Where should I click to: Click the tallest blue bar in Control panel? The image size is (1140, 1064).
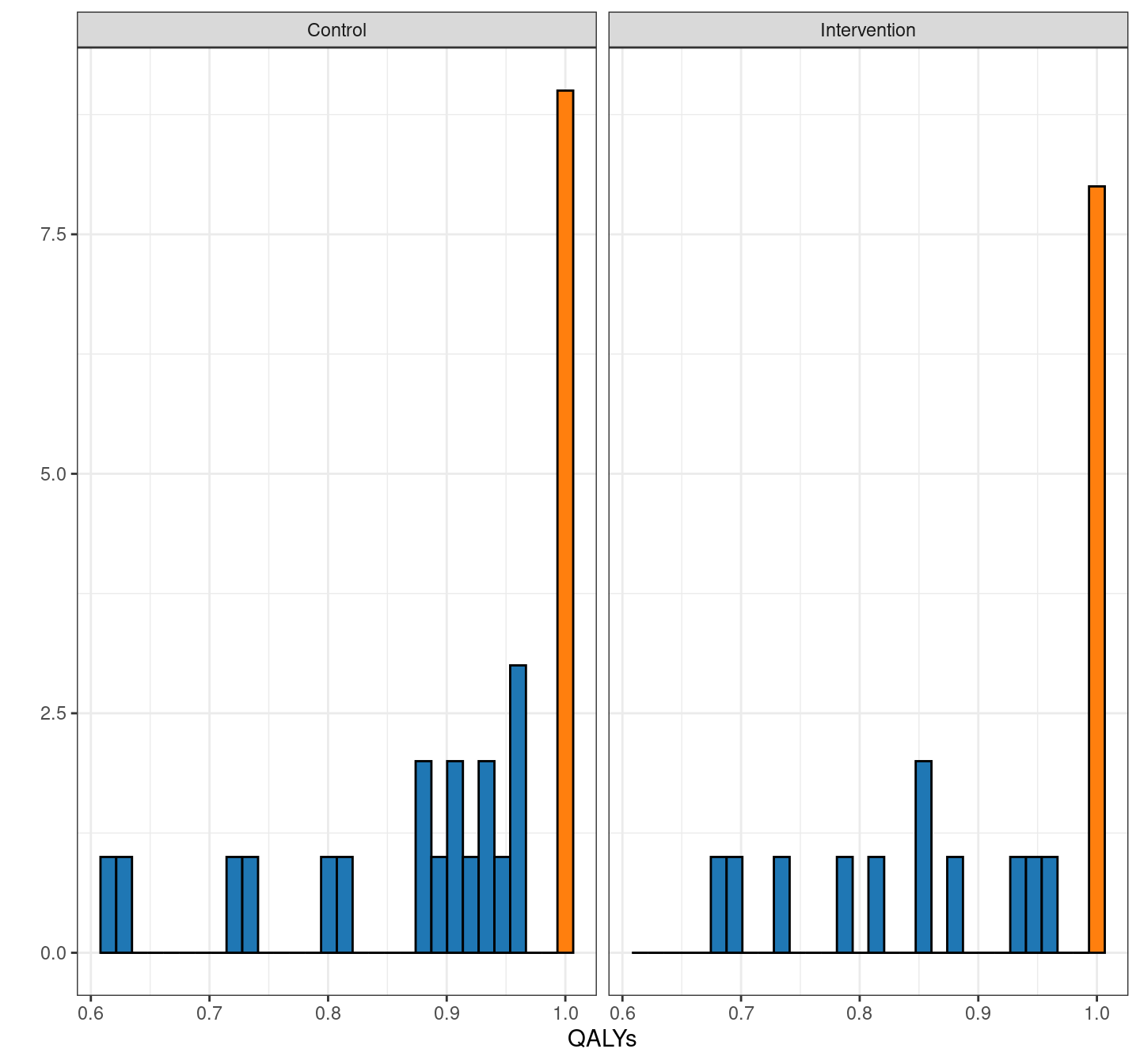click(x=518, y=808)
